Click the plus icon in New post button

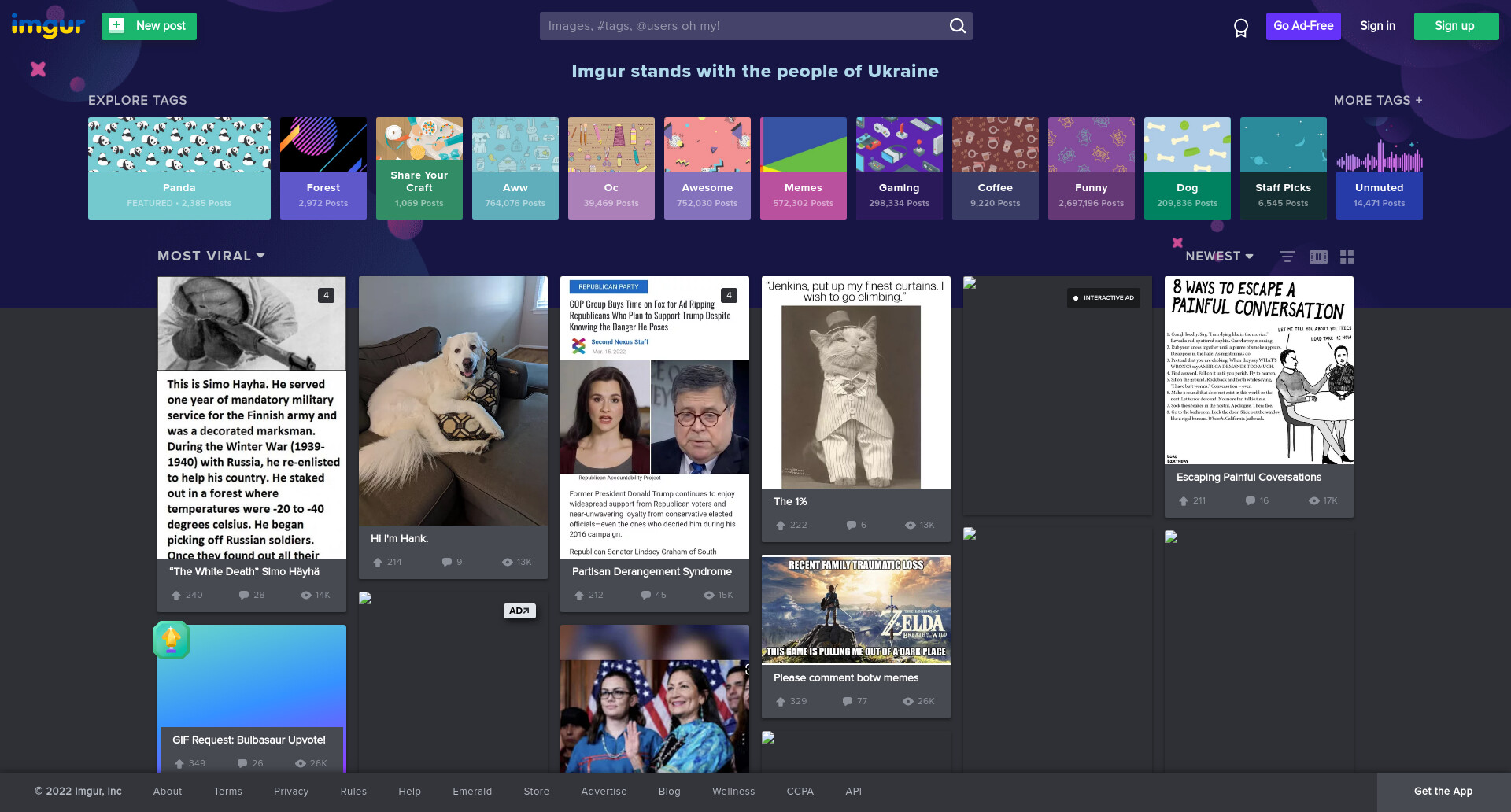coord(116,26)
